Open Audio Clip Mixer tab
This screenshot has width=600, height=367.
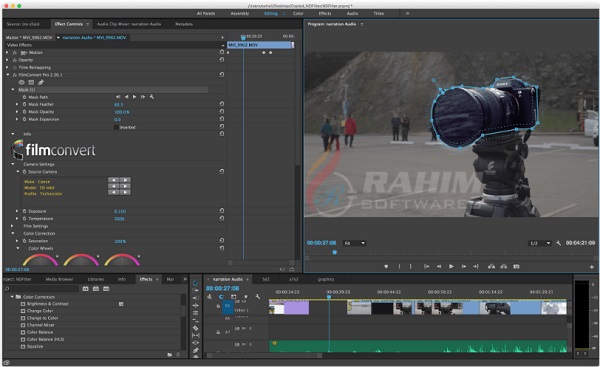129,24
